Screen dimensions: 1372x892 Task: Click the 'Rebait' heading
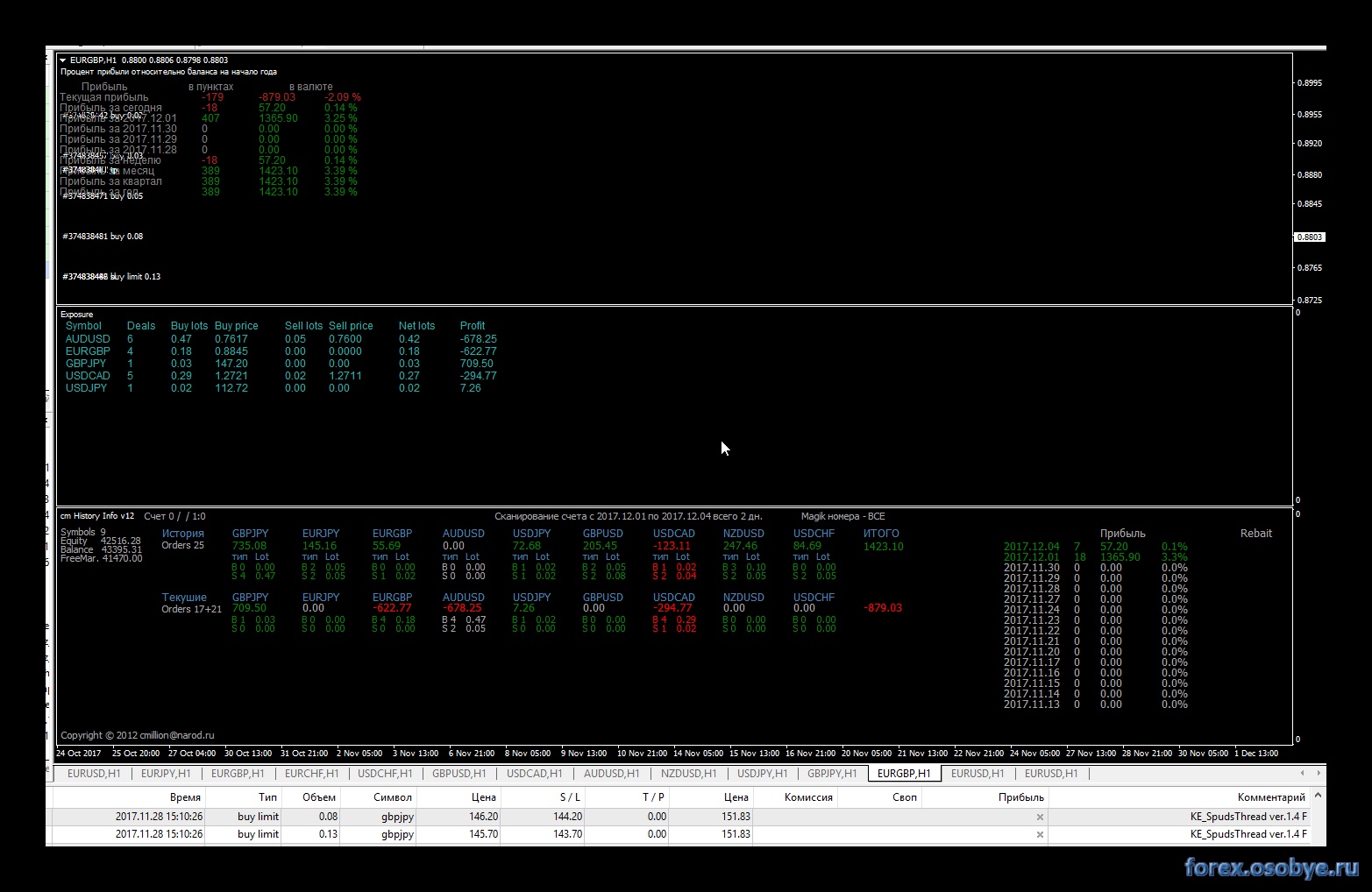(1256, 534)
